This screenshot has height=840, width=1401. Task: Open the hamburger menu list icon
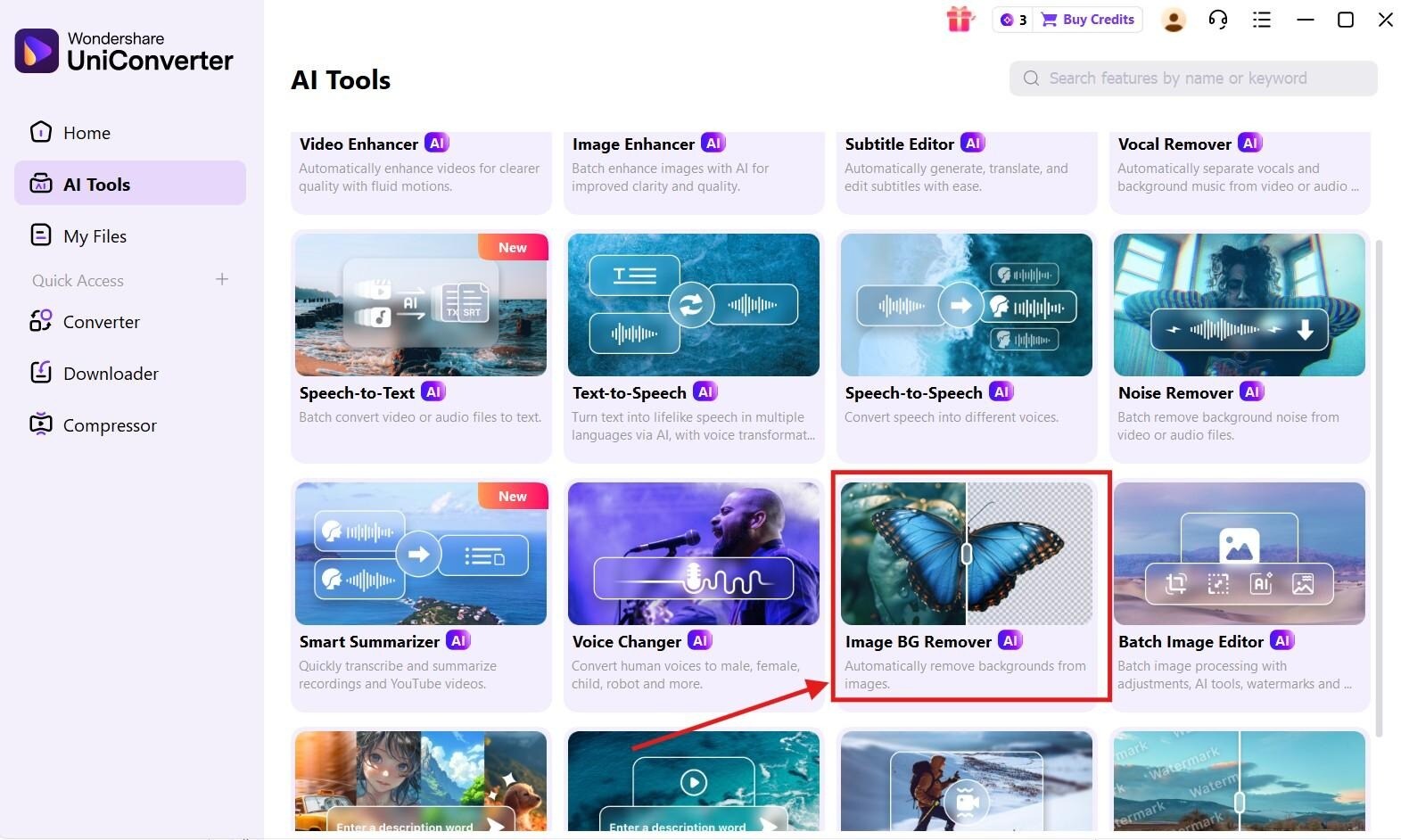1261,20
